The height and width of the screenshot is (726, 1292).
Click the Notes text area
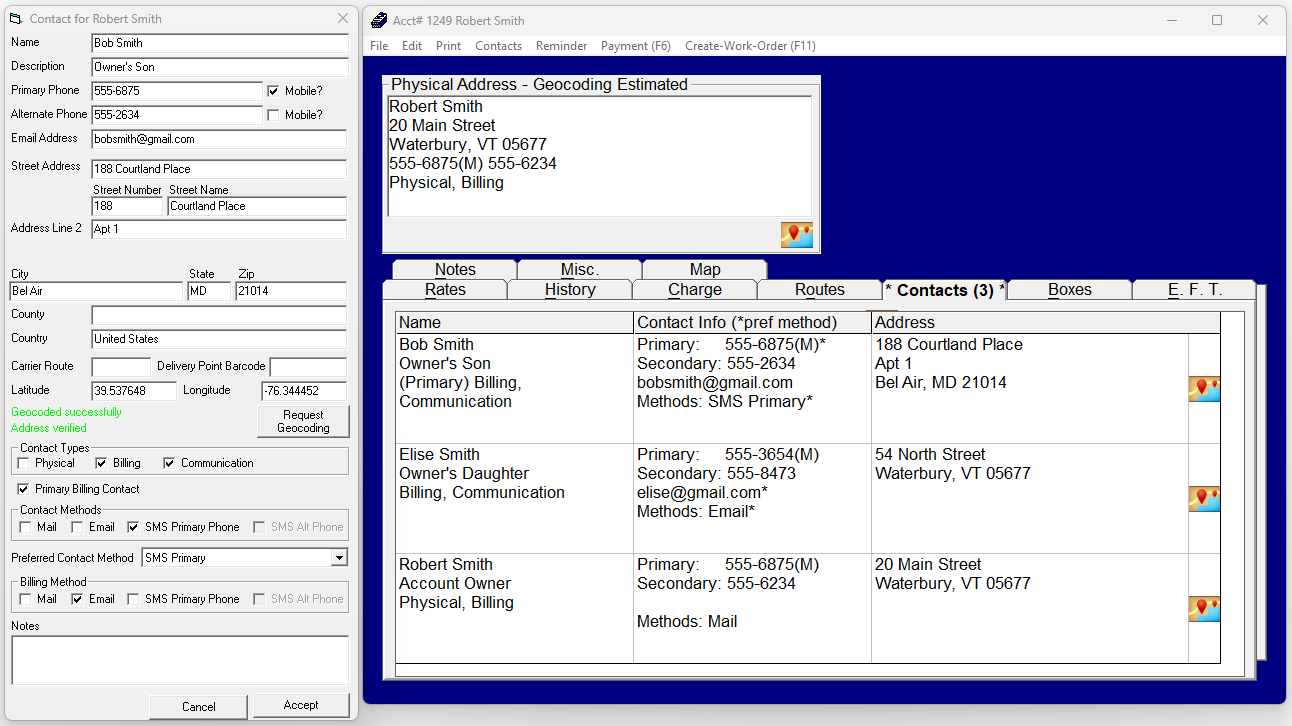tap(180, 660)
